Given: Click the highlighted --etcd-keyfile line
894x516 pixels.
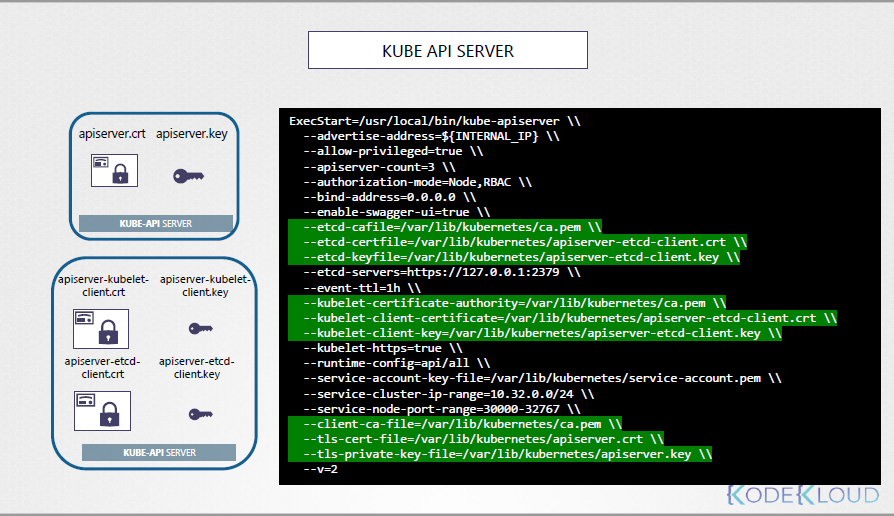Looking at the screenshot, I should point(514,257).
